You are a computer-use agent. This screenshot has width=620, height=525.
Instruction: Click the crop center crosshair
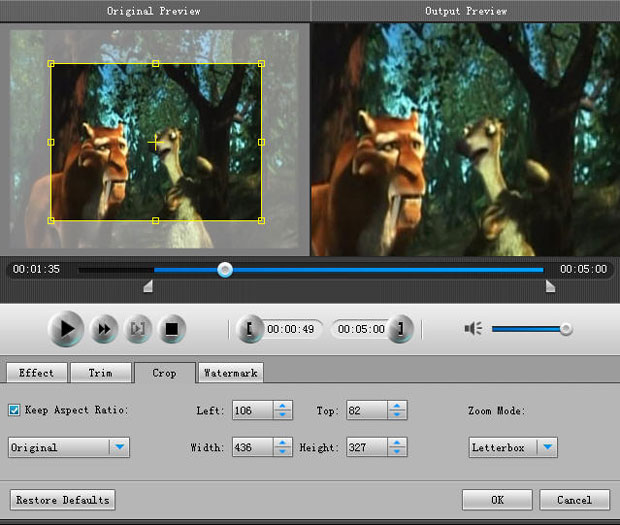tap(155, 142)
